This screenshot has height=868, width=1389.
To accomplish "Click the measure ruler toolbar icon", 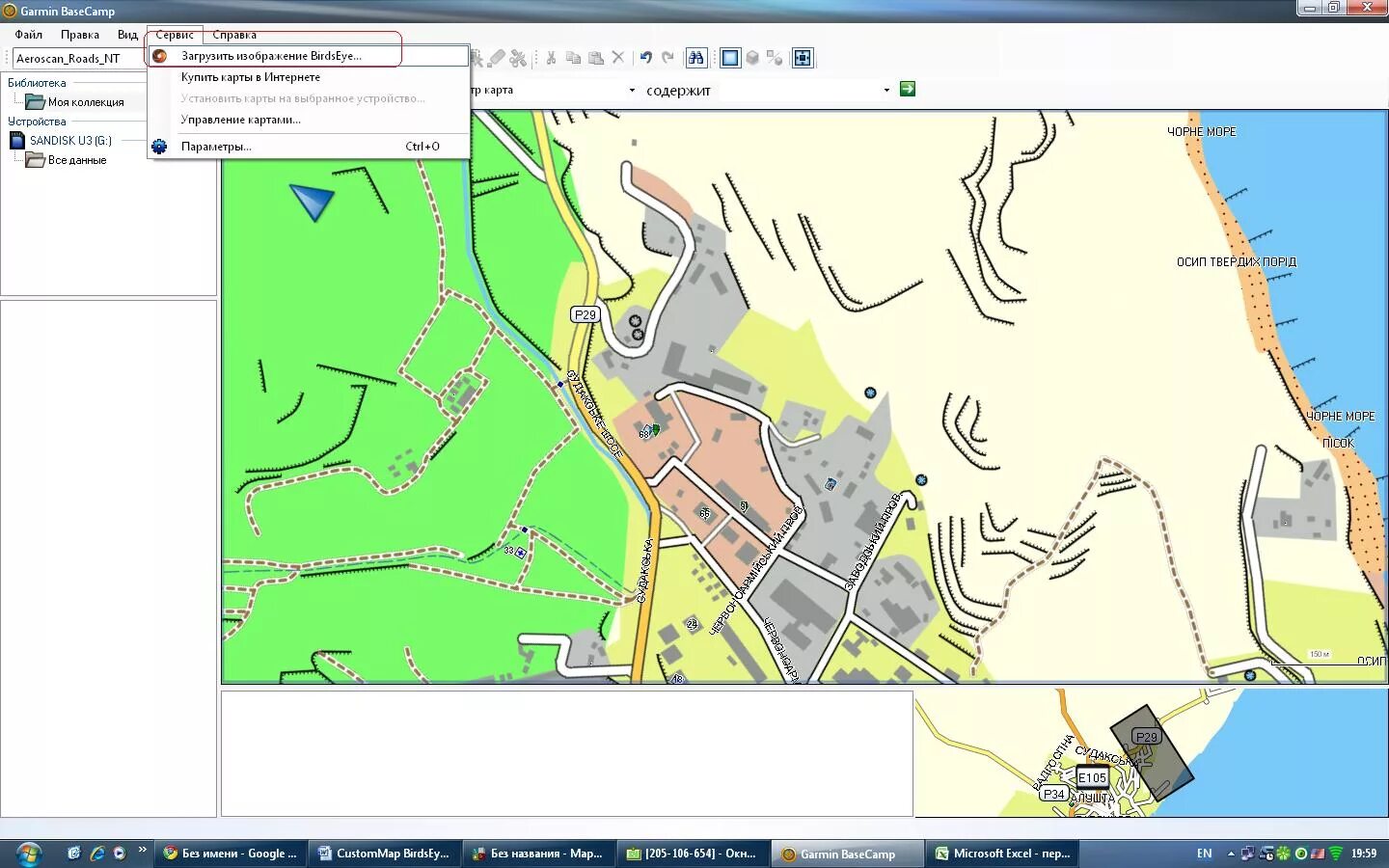I will [x=496, y=58].
